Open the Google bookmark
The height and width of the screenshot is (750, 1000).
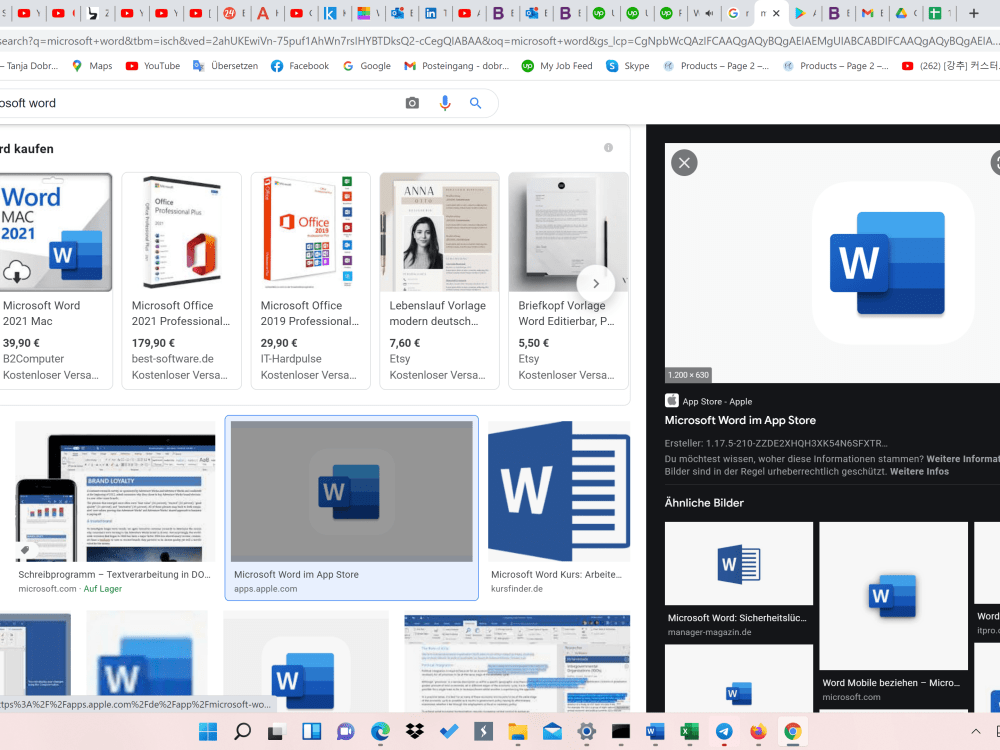pyautogui.click(x=367, y=66)
